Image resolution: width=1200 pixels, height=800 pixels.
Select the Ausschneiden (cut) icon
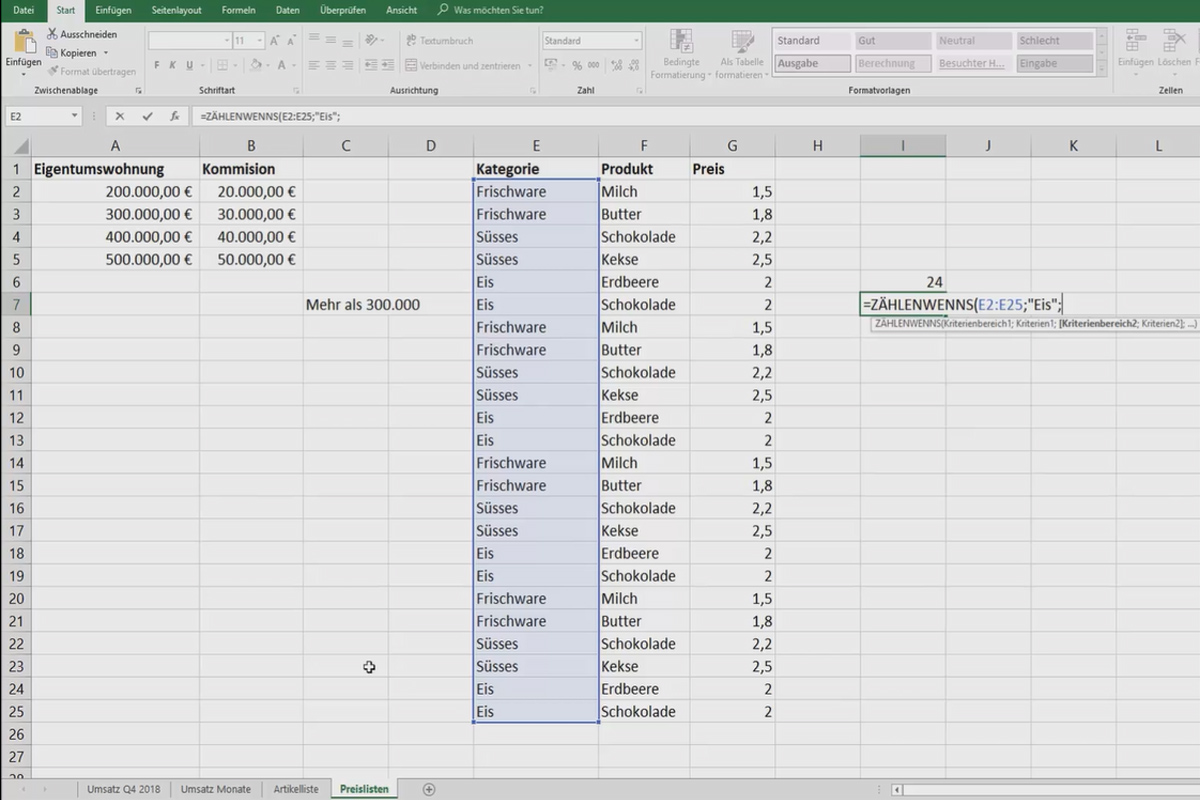click(x=52, y=33)
